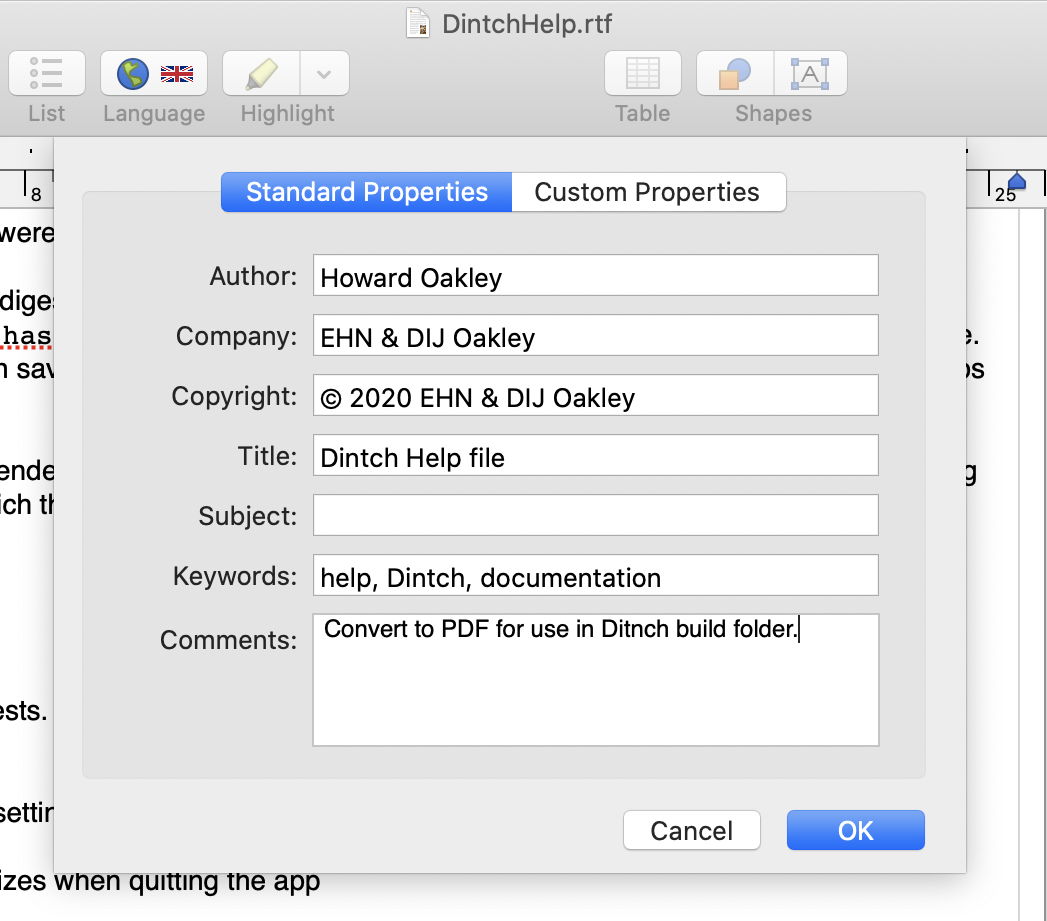
Task: Focus the Company text field
Action: (595, 336)
